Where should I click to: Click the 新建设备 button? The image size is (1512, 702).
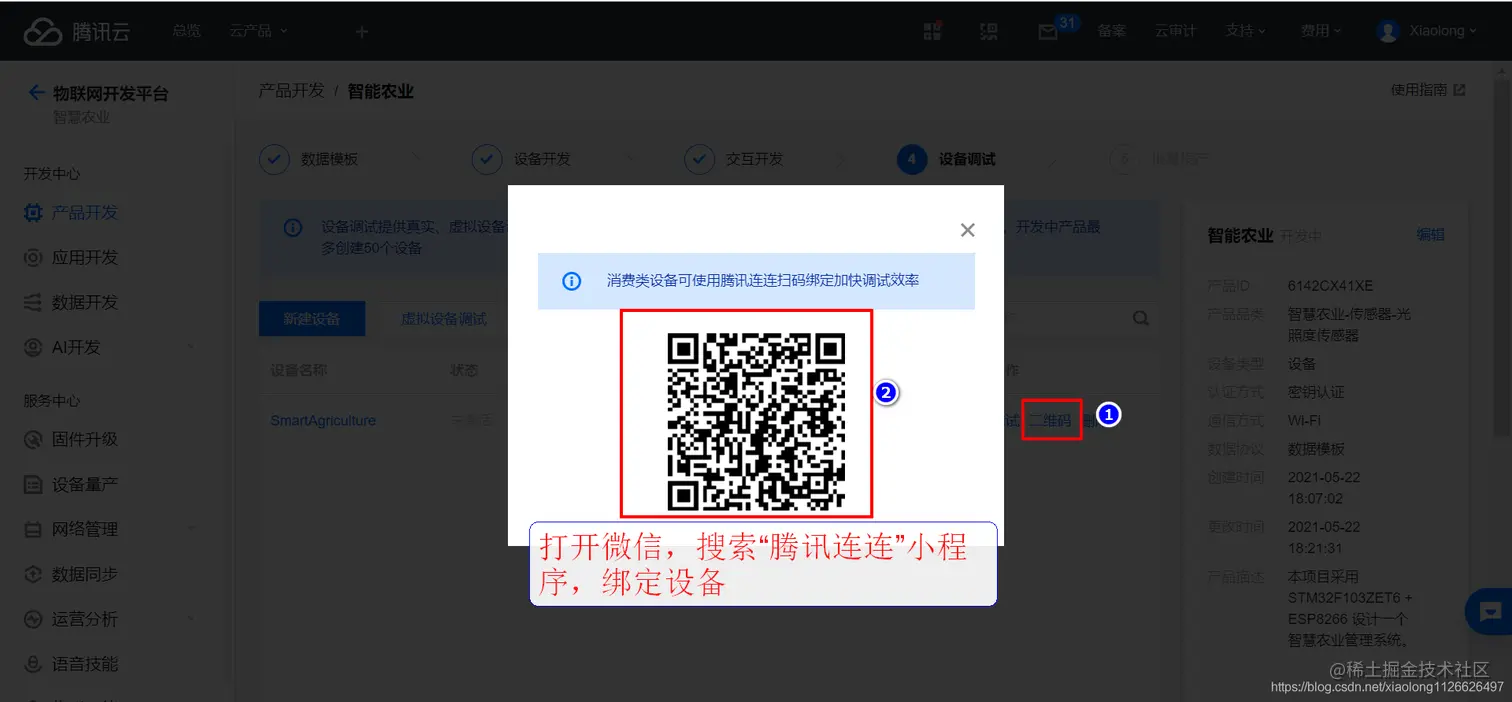tap(312, 319)
